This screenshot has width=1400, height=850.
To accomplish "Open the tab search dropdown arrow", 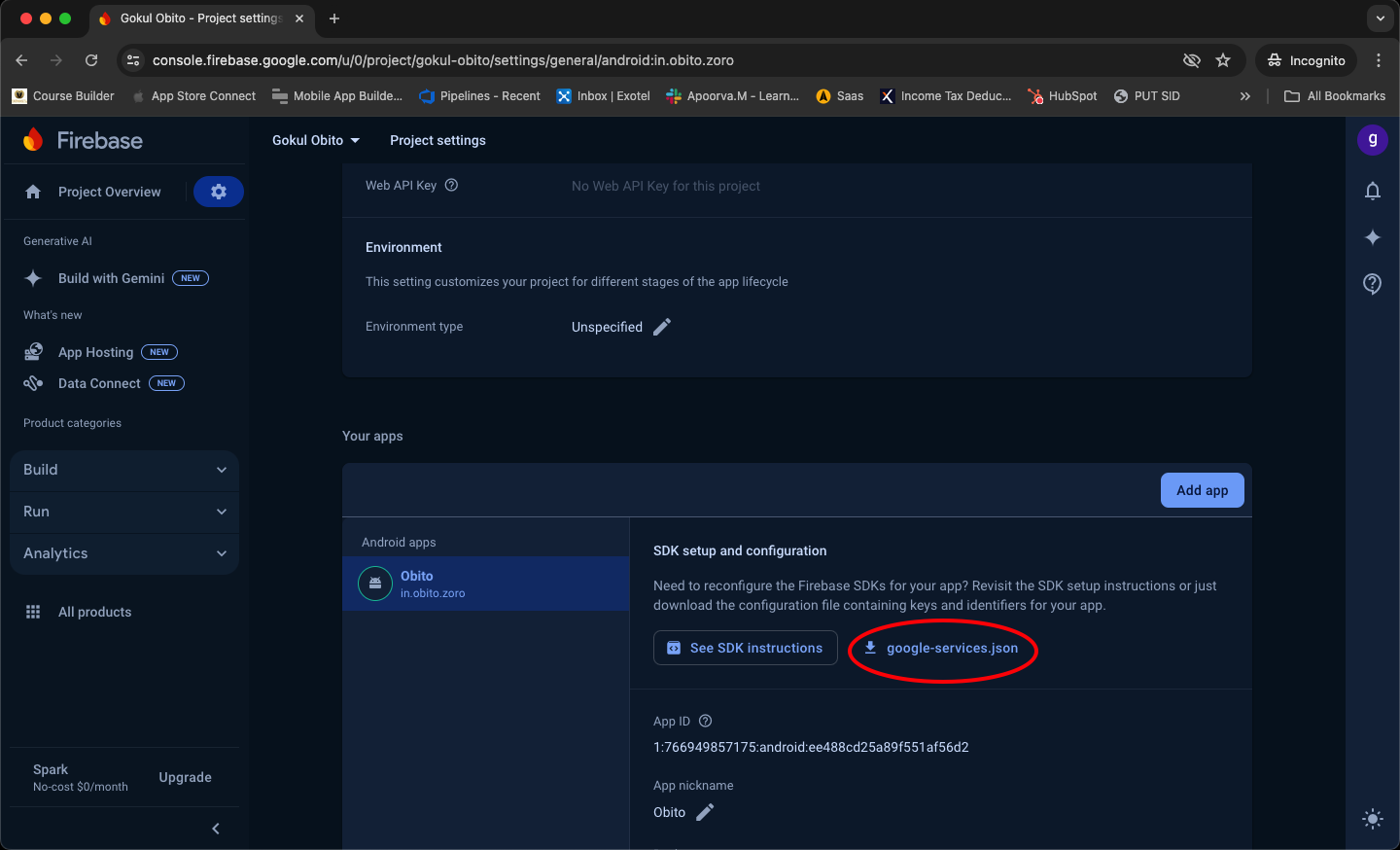I will (1381, 18).
